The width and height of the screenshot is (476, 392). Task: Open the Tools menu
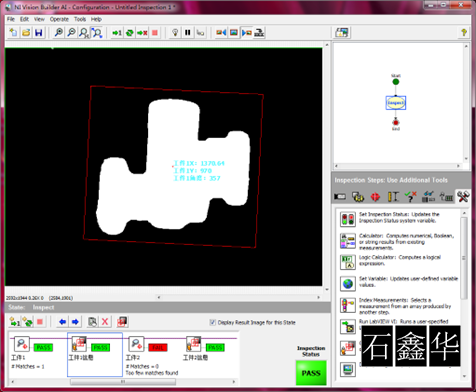pyautogui.click(x=80, y=19)
